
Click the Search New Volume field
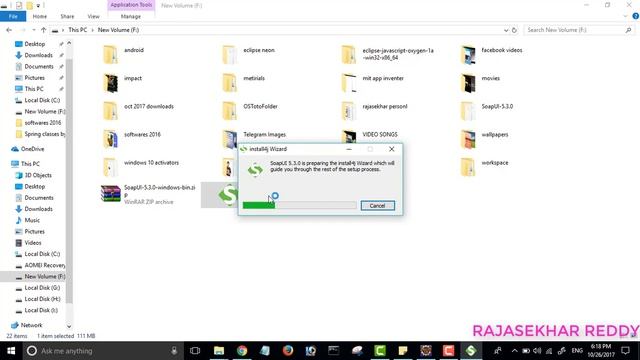pos(575,30)
